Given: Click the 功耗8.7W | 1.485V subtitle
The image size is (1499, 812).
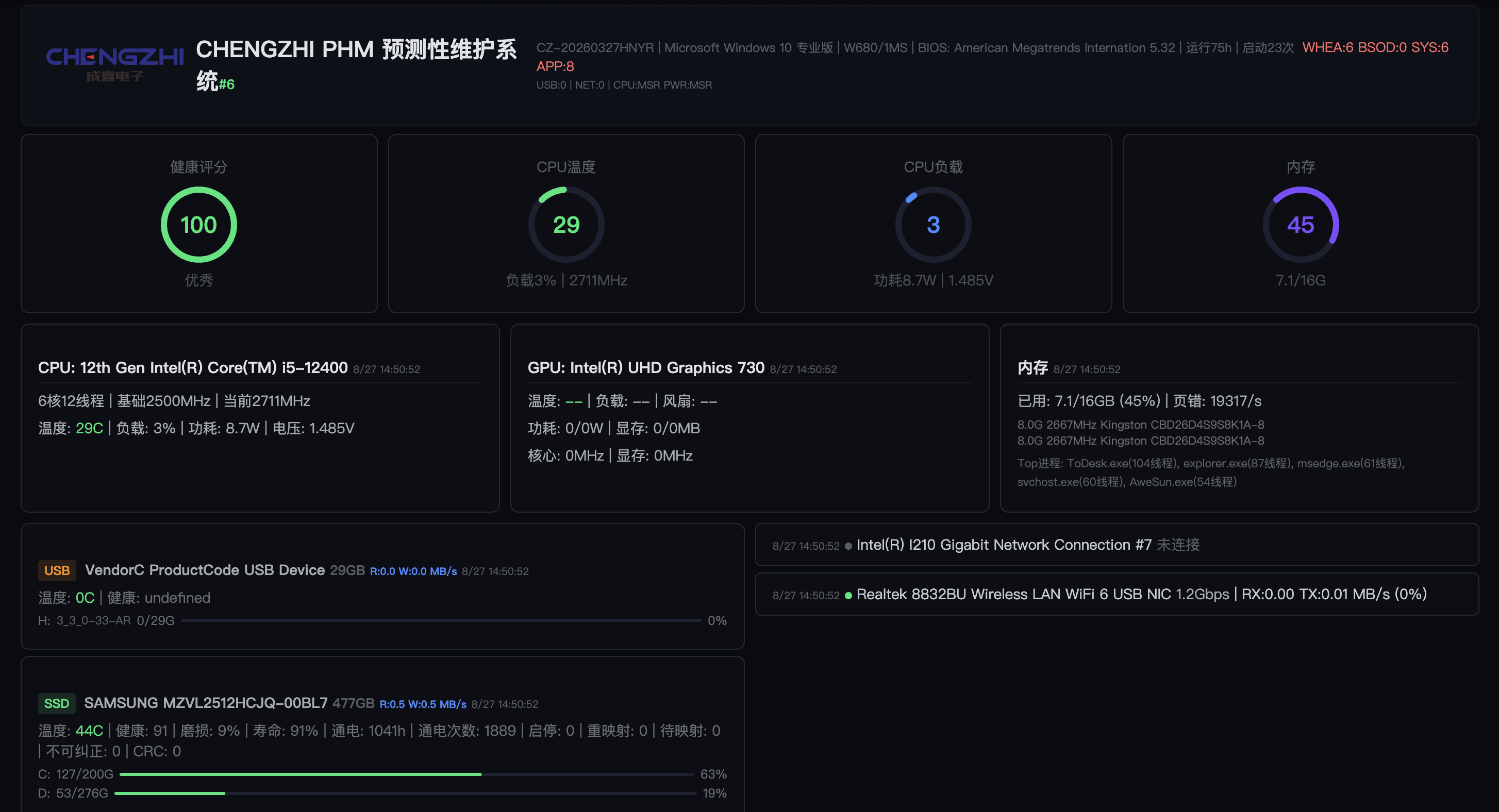Looking at the screenshot, I should coord(934,280).
